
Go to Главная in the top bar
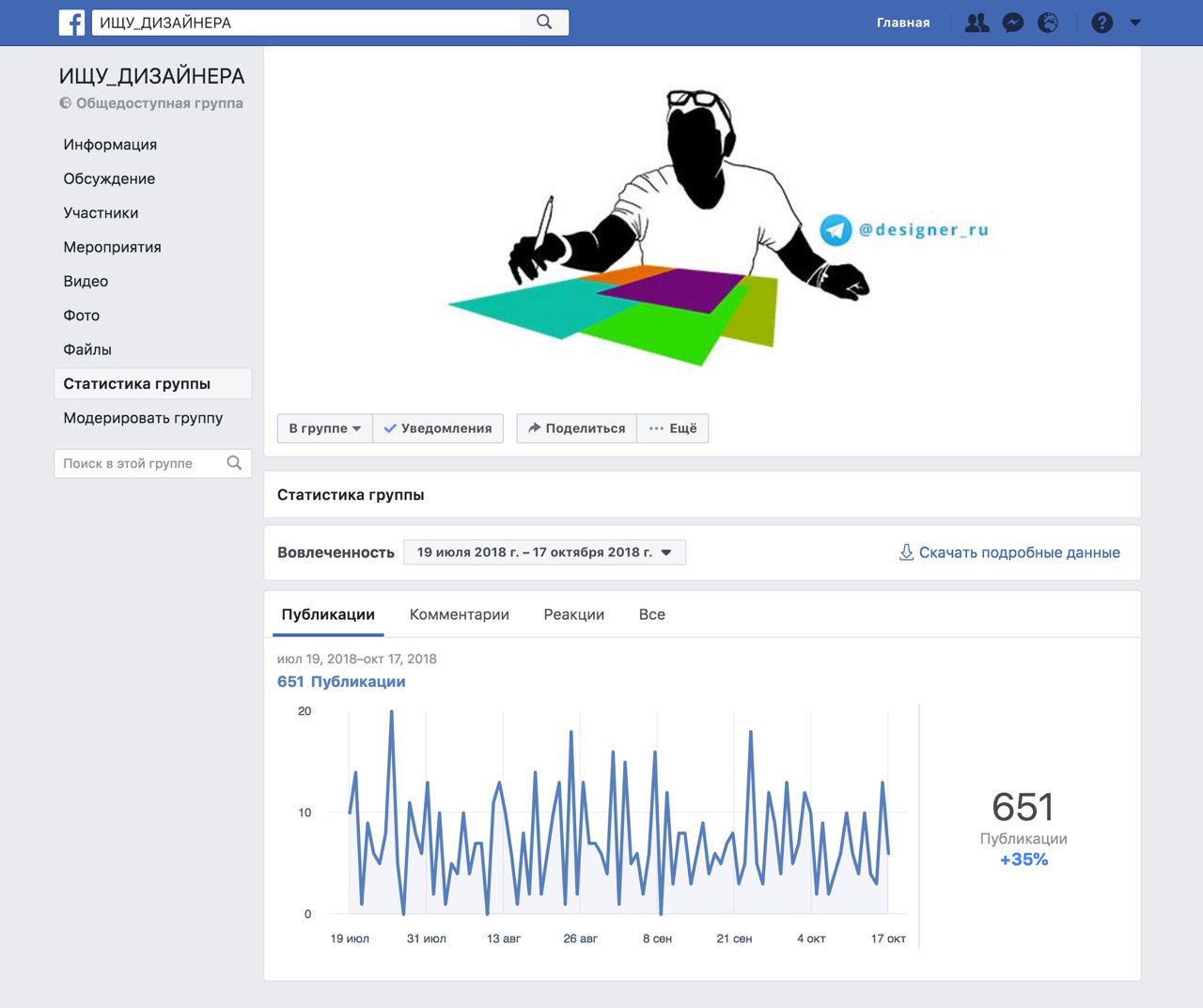point(903,23)
